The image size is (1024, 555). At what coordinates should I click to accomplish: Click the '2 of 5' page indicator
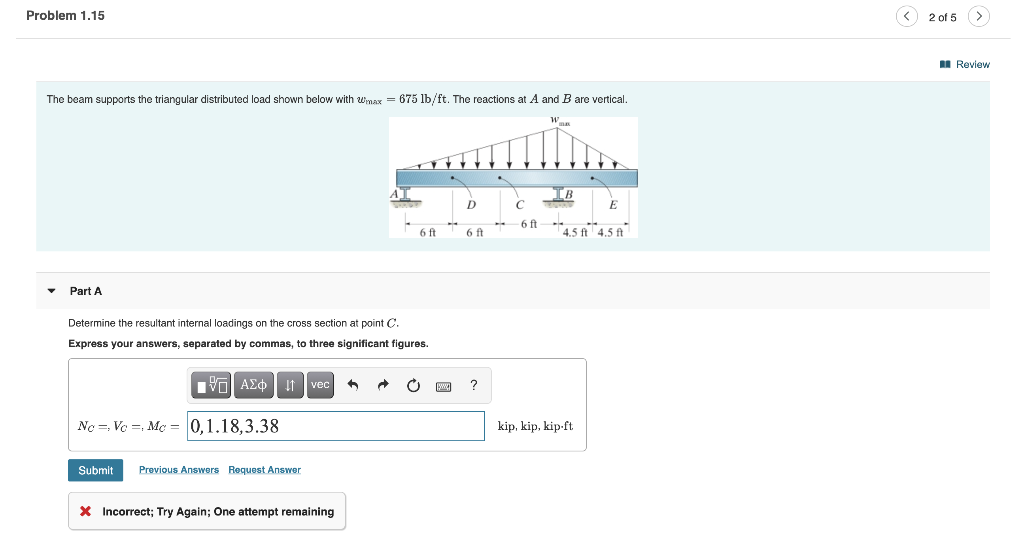click(x=942, y=17)
